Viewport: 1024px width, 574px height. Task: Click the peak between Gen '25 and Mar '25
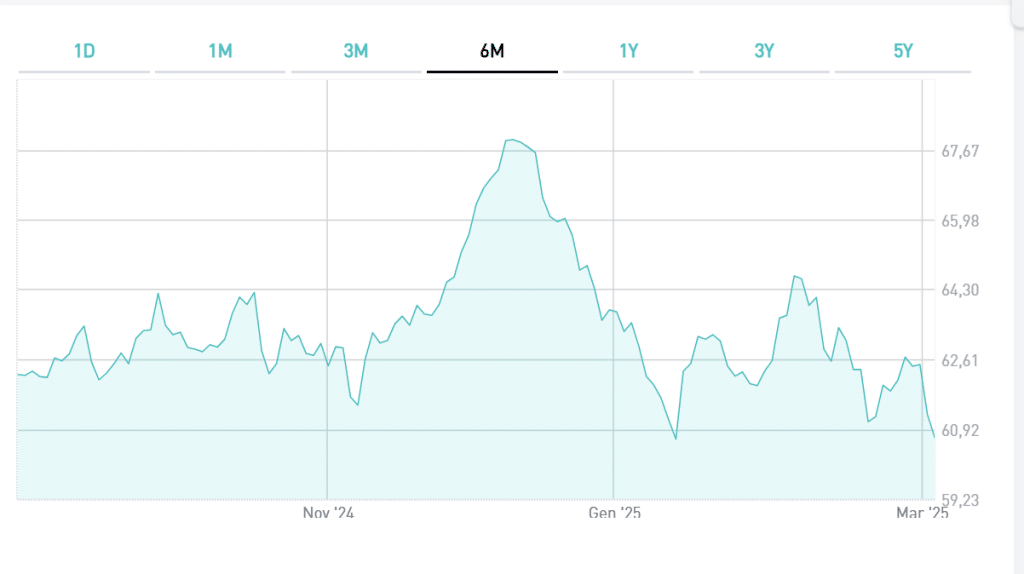click(794, 276)
